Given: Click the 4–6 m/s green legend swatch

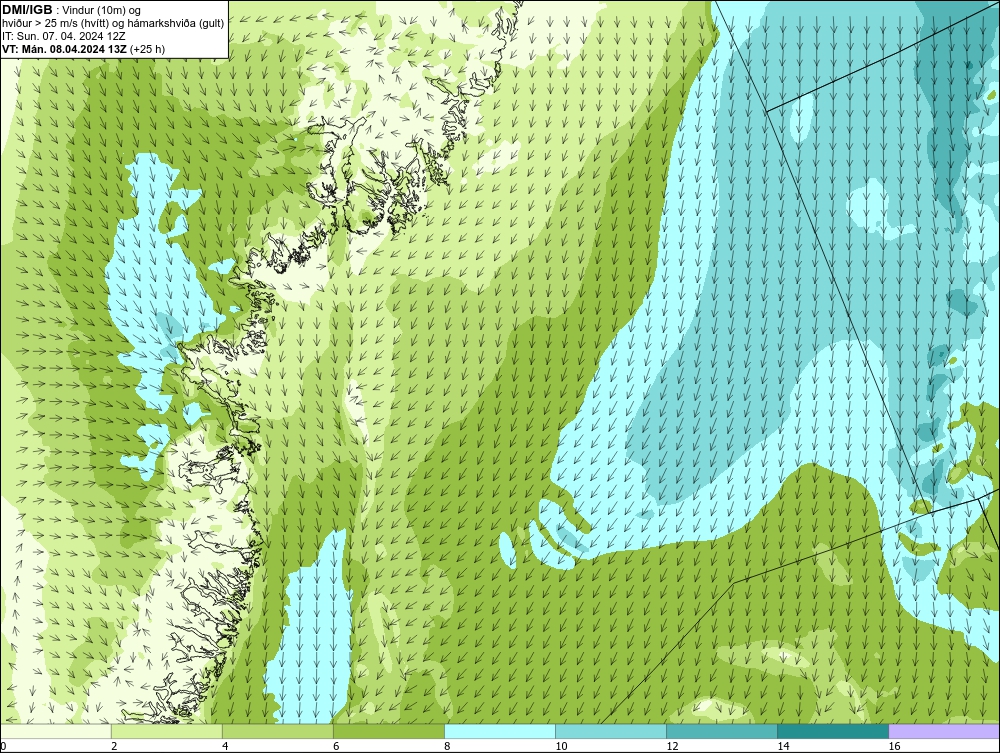Looking at the screenshot, I should pos(278,731).
